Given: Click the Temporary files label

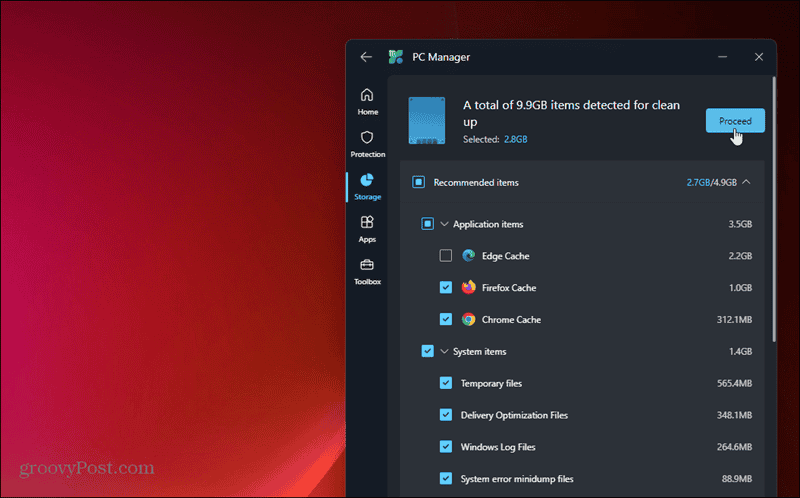Looking at the screenshot, I should (x=491, y=384).
